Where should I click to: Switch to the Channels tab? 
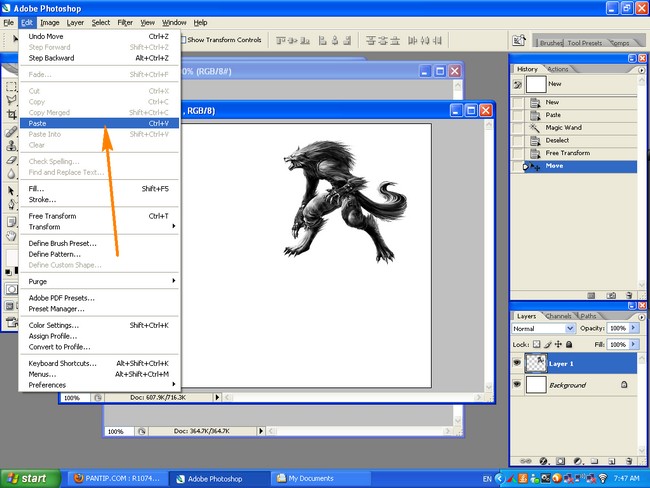coord(558,316)
